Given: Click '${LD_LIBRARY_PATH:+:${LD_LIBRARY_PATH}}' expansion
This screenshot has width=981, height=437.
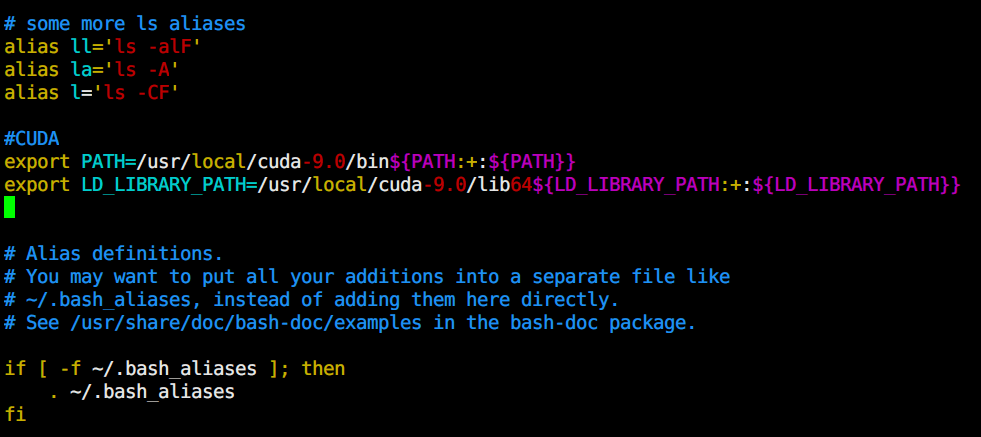Looking at the screenshot, I should (746, 185).
